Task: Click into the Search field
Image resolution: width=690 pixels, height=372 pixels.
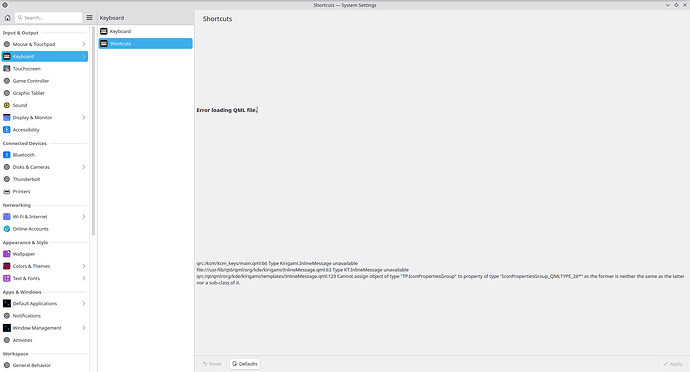Action: (x=48, y=18)
